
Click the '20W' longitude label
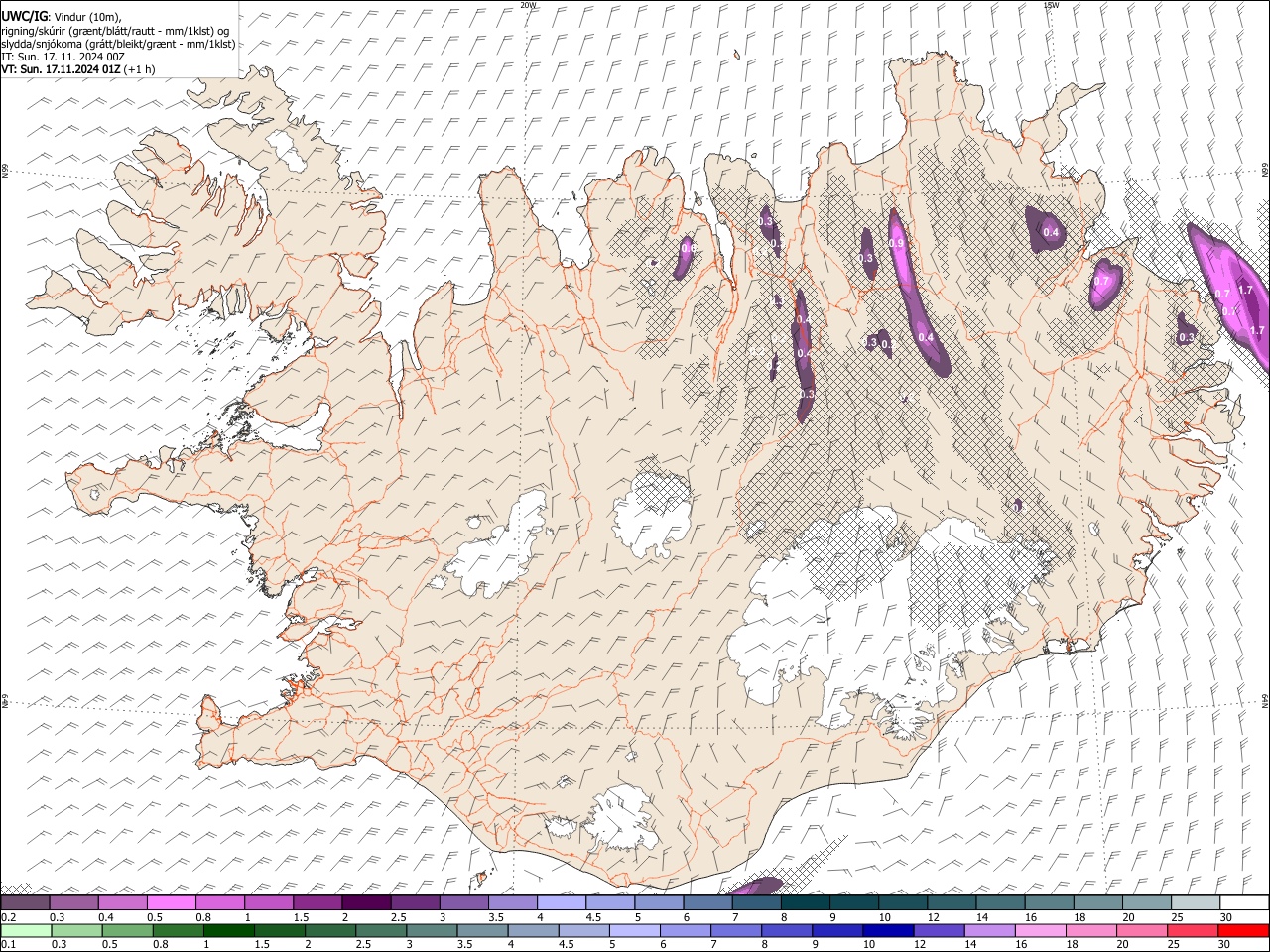coord(528,5)
